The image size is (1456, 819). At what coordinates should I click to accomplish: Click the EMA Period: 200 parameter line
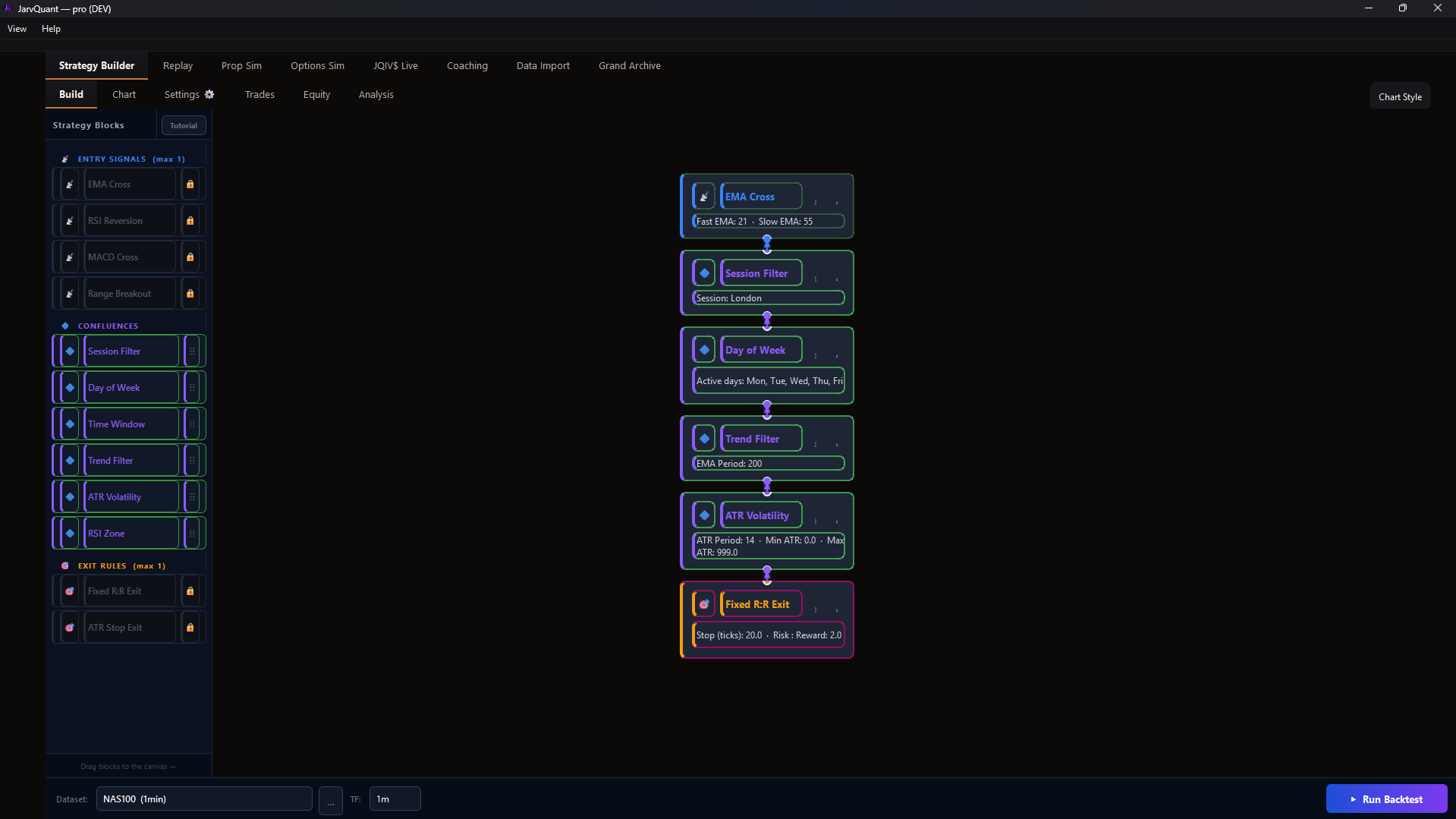769,464
